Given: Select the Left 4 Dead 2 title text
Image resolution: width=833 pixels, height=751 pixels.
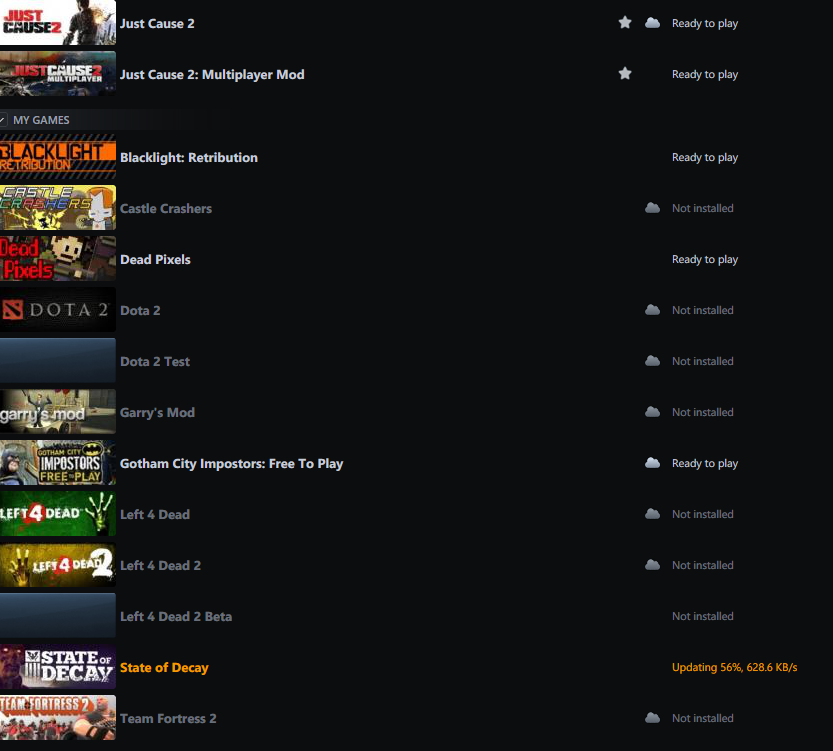Looking at the screenshot, I should pos(160,565).
